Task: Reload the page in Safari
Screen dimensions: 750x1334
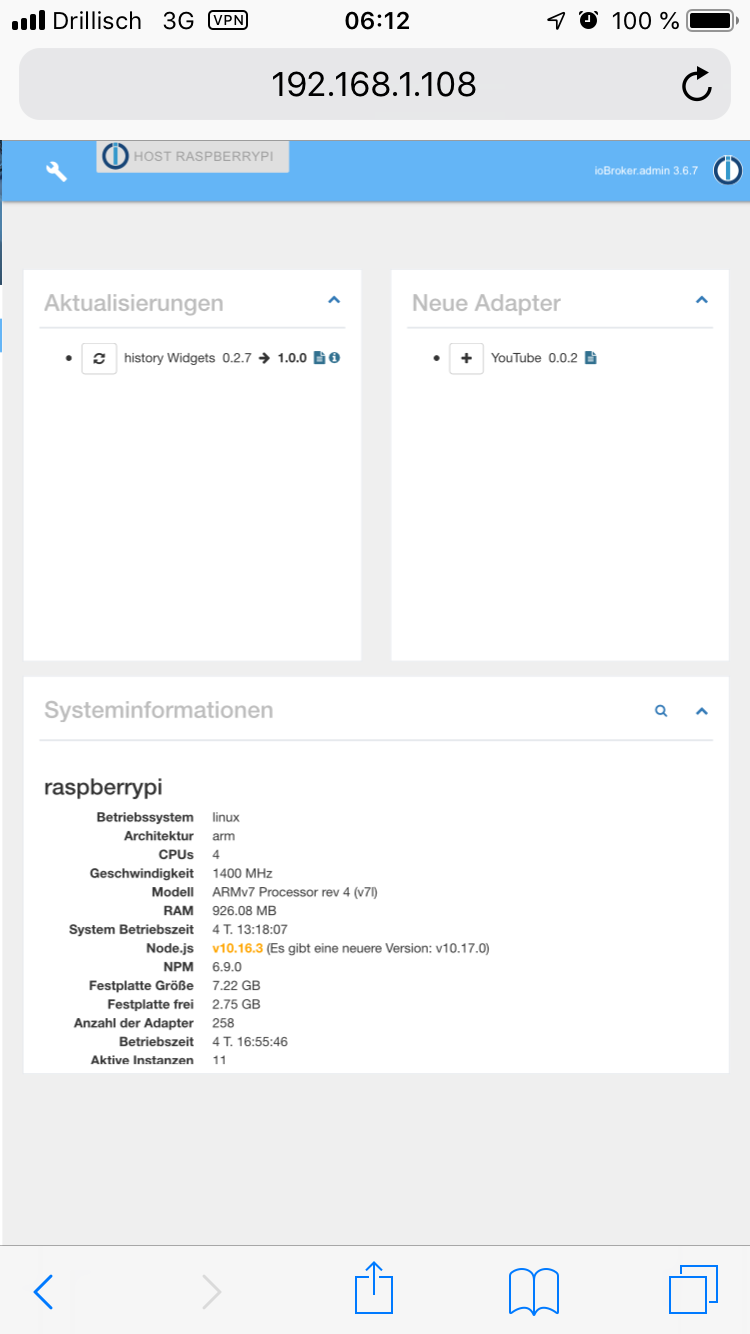Action: tap(696, 85)
